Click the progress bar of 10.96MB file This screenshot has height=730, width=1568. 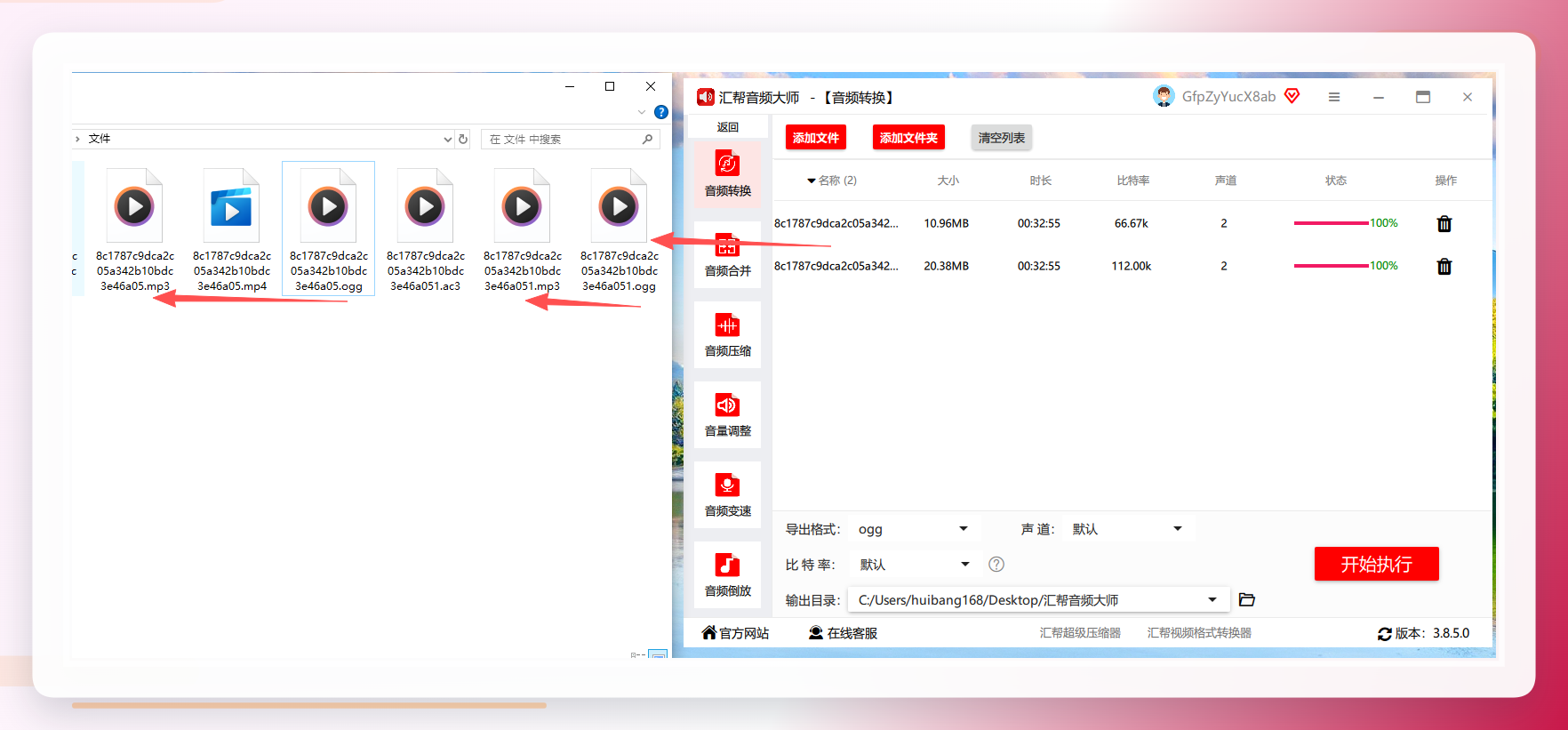coord(1331,223)
